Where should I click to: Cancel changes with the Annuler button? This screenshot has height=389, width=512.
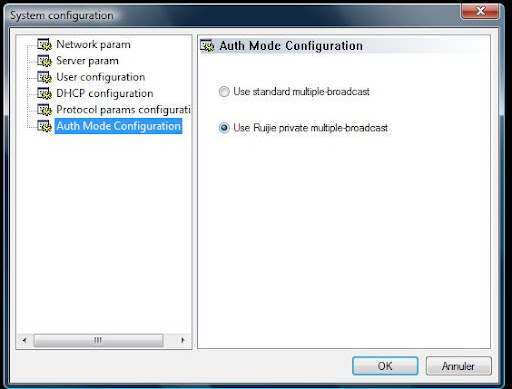point(458,366)
